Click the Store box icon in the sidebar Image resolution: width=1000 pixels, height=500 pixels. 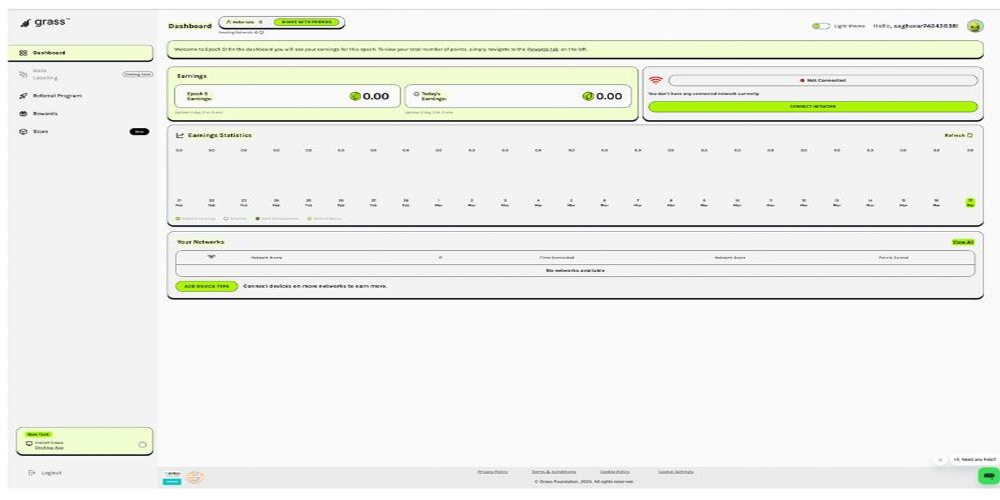[x=23, y=131]
